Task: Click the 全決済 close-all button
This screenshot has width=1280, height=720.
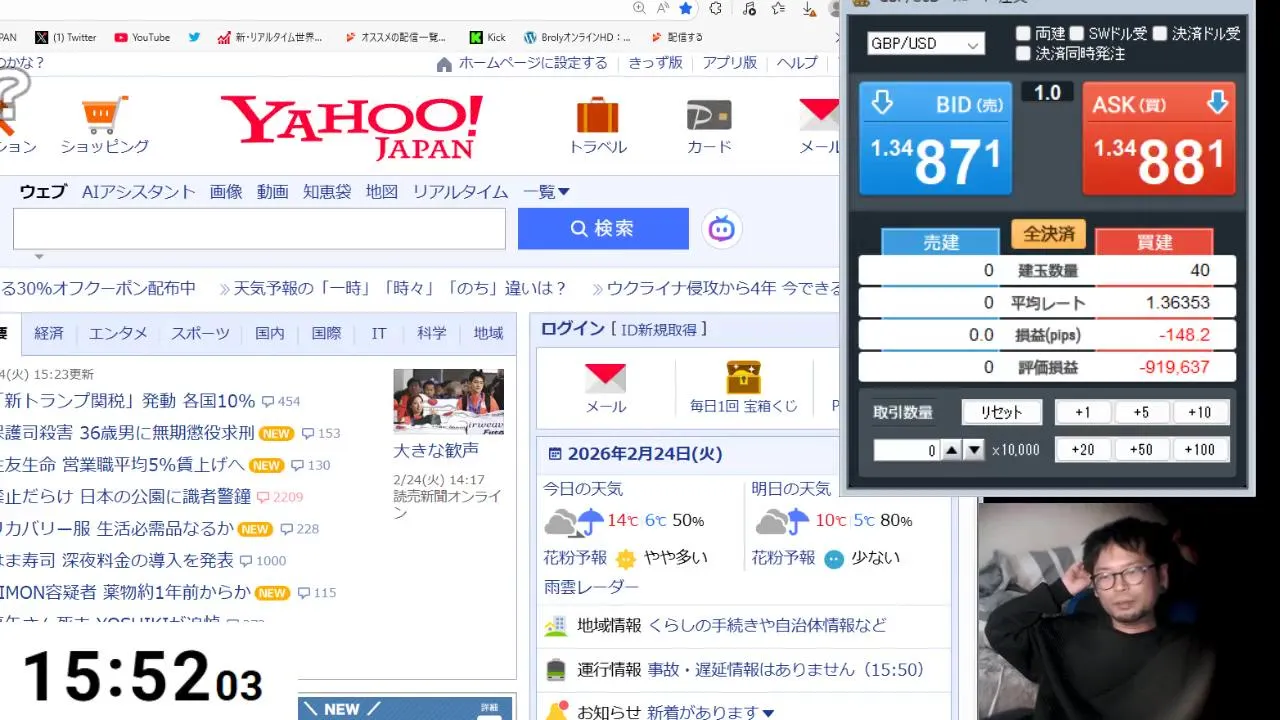Action: [x=1048, y=234]
